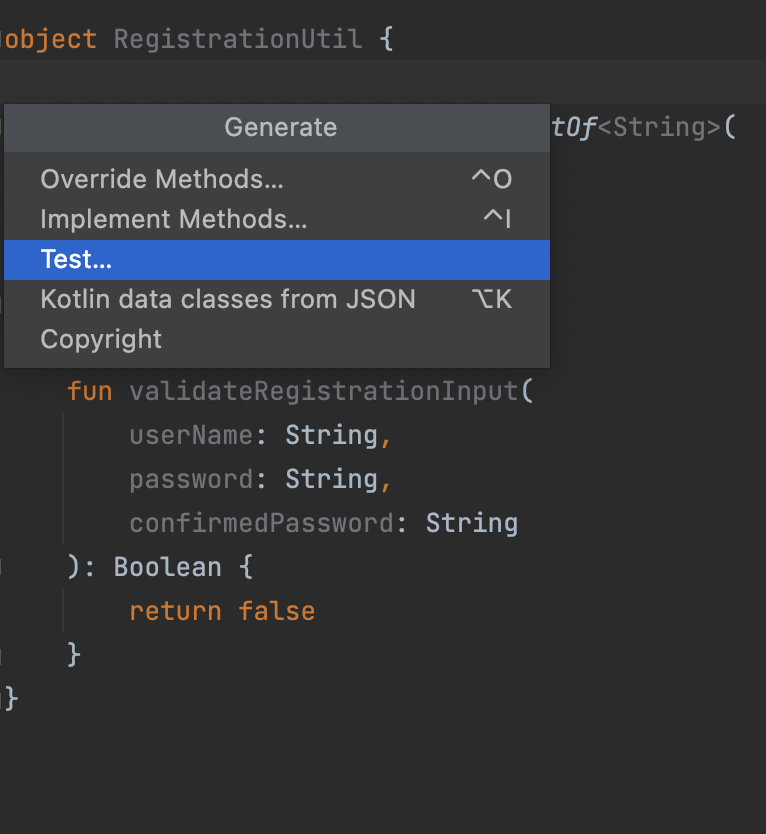Click the ⌥K shortcut hint
Image resolution: width=766 pixels, height=834 pixels.
point(491,299)
